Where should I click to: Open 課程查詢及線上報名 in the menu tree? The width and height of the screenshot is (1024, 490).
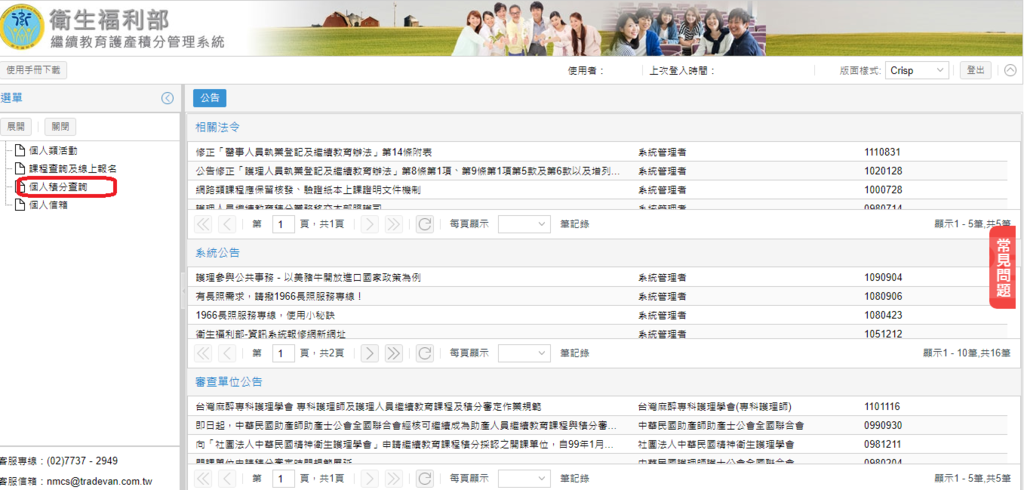pyautogui.click(x=73, y=169)
